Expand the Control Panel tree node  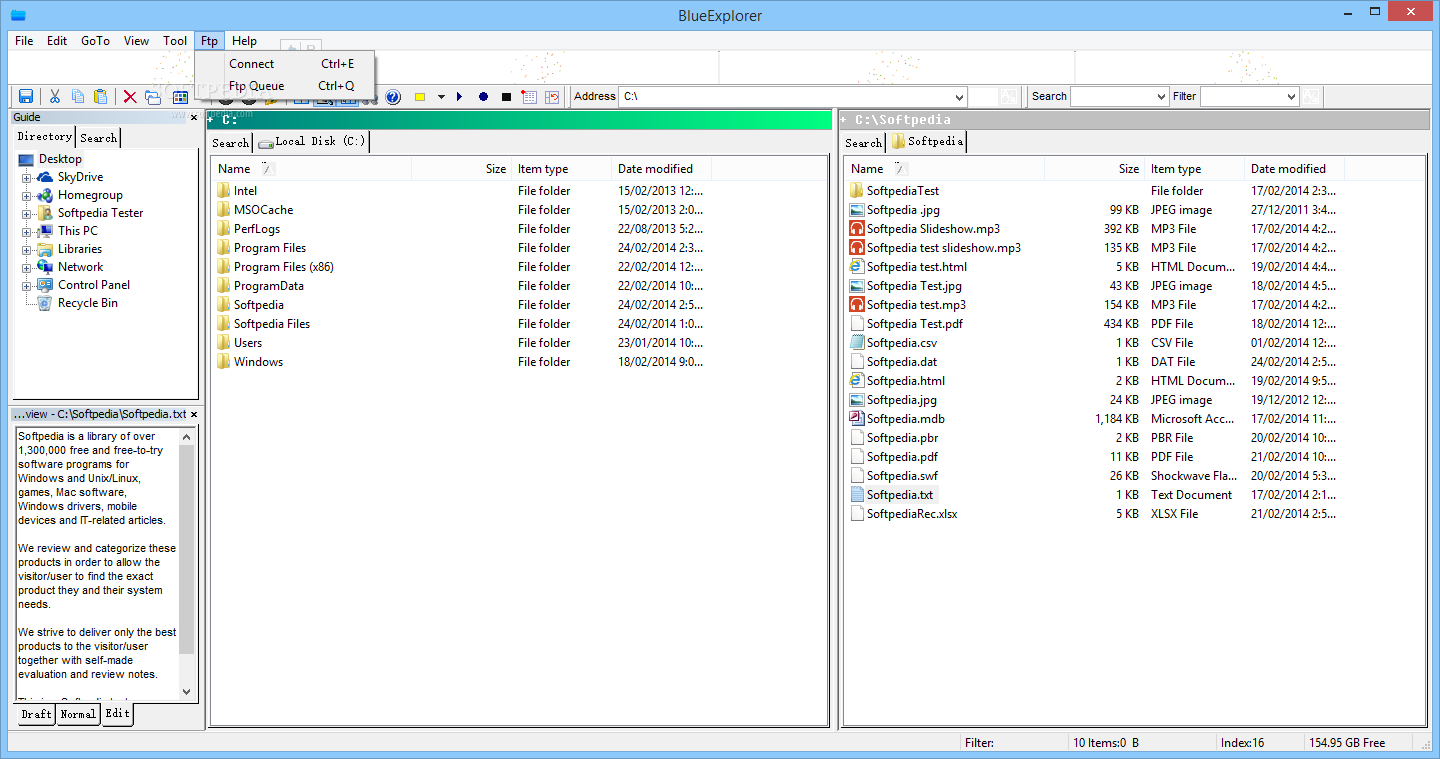tap(27, 285)
